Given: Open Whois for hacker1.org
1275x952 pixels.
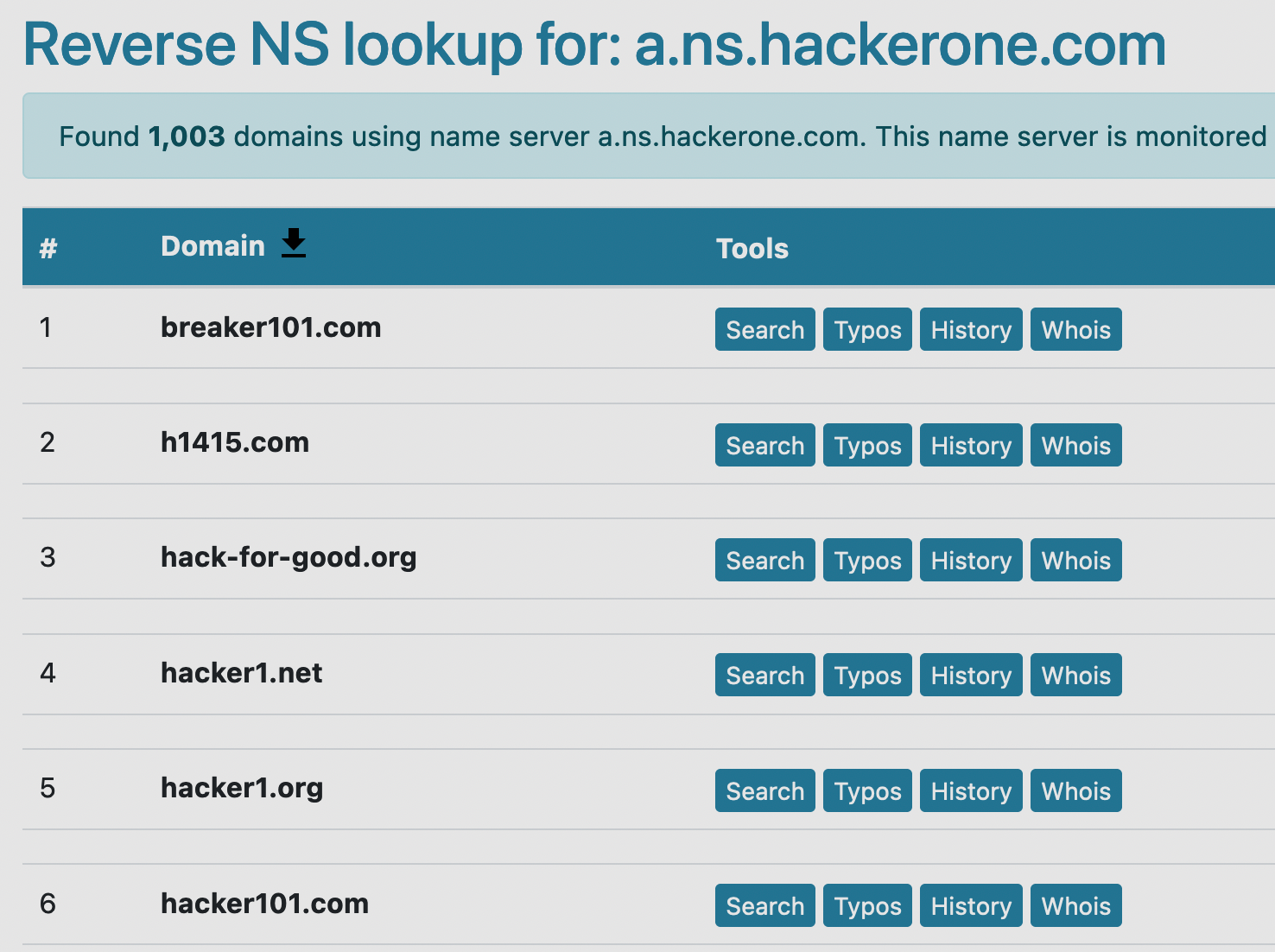Looking at the screenshot, I should click(x=1075, y=790).
